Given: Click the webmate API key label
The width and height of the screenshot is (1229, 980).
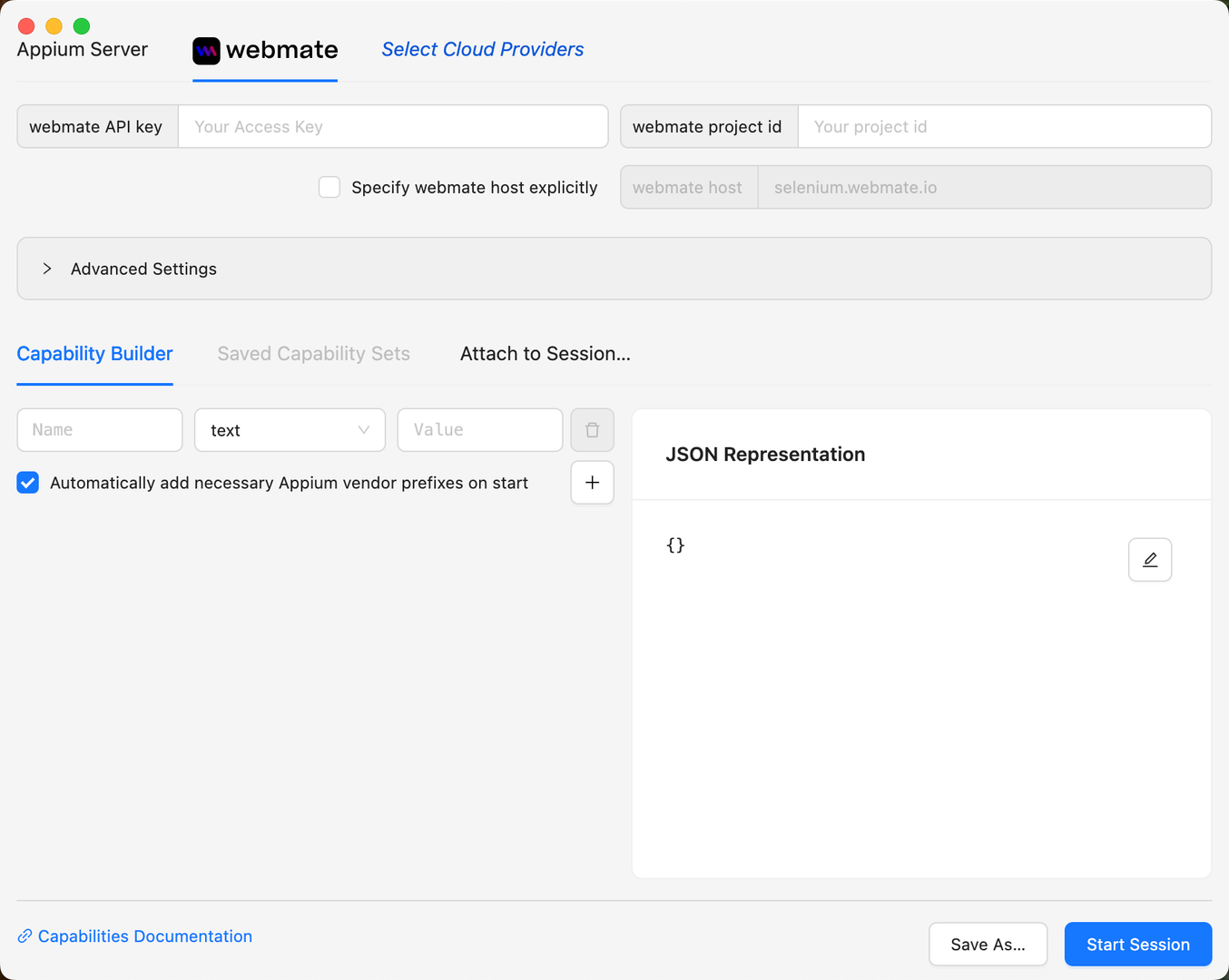Looking at the screenshot, I should (96, 127).
